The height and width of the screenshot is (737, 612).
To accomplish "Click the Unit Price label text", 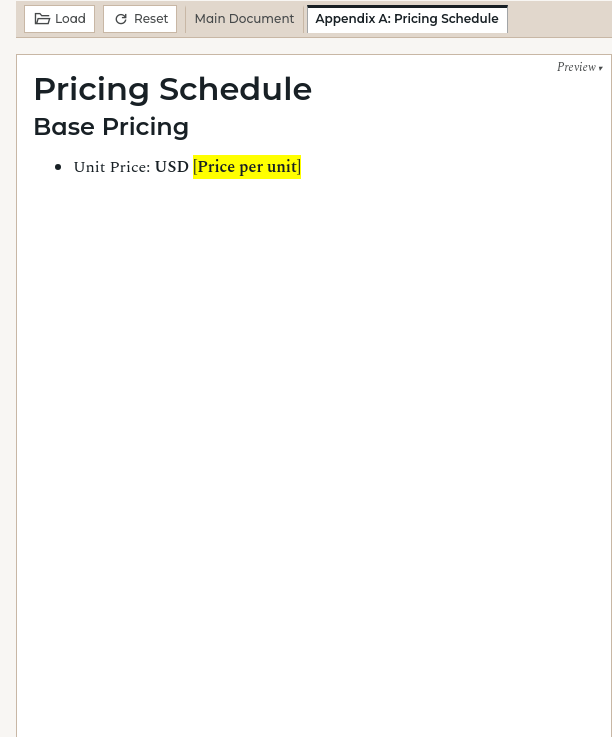I will [x=111, y=167].
